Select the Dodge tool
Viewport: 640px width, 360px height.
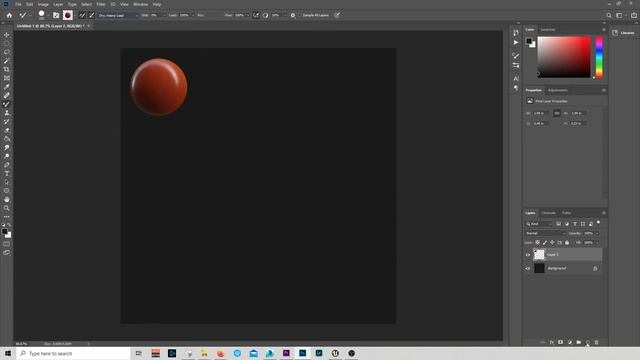7,156
